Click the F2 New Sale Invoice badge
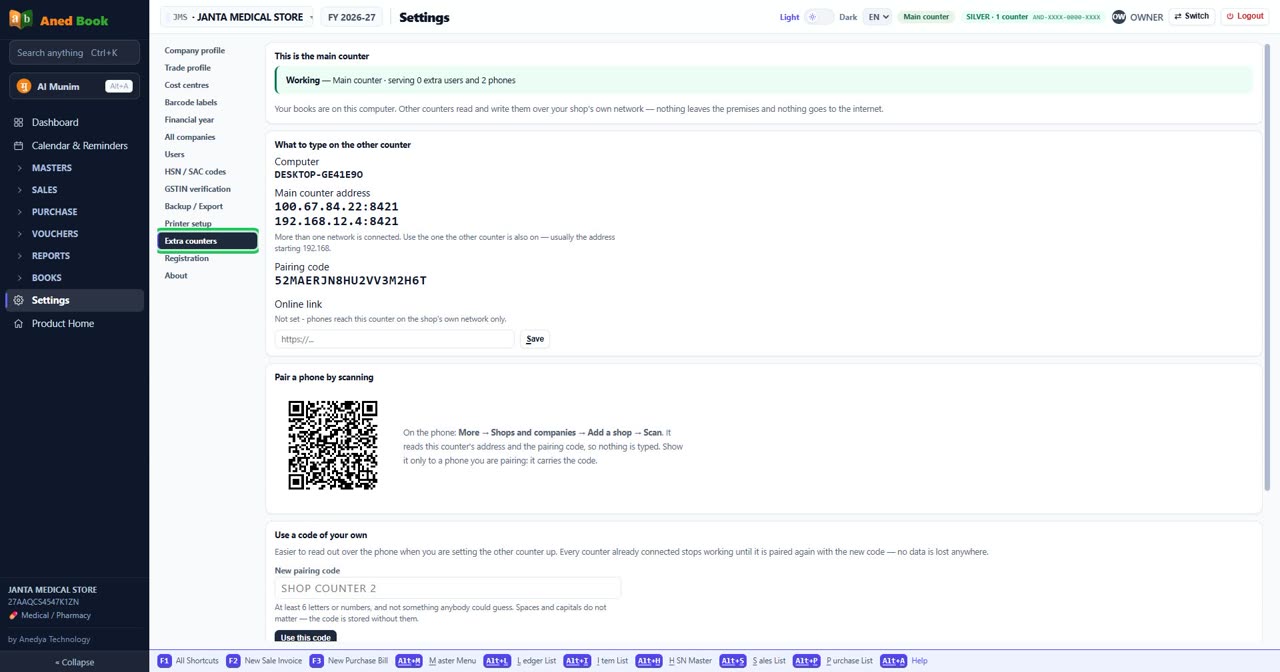 [x=233, y=661]
